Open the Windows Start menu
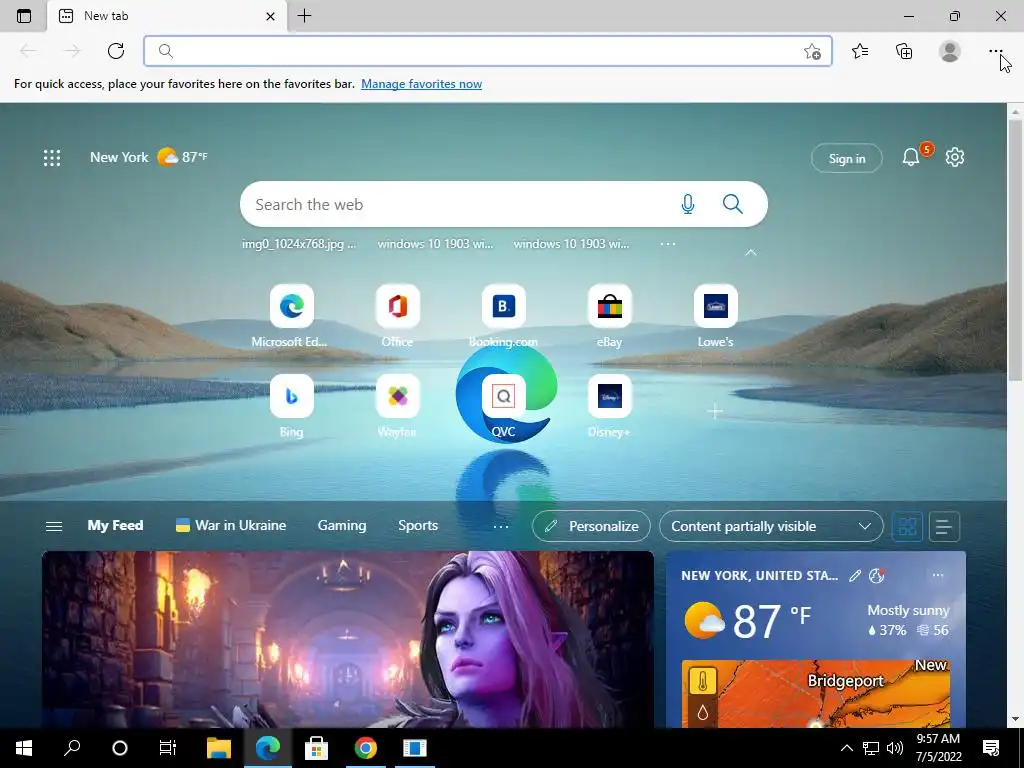 24,748
